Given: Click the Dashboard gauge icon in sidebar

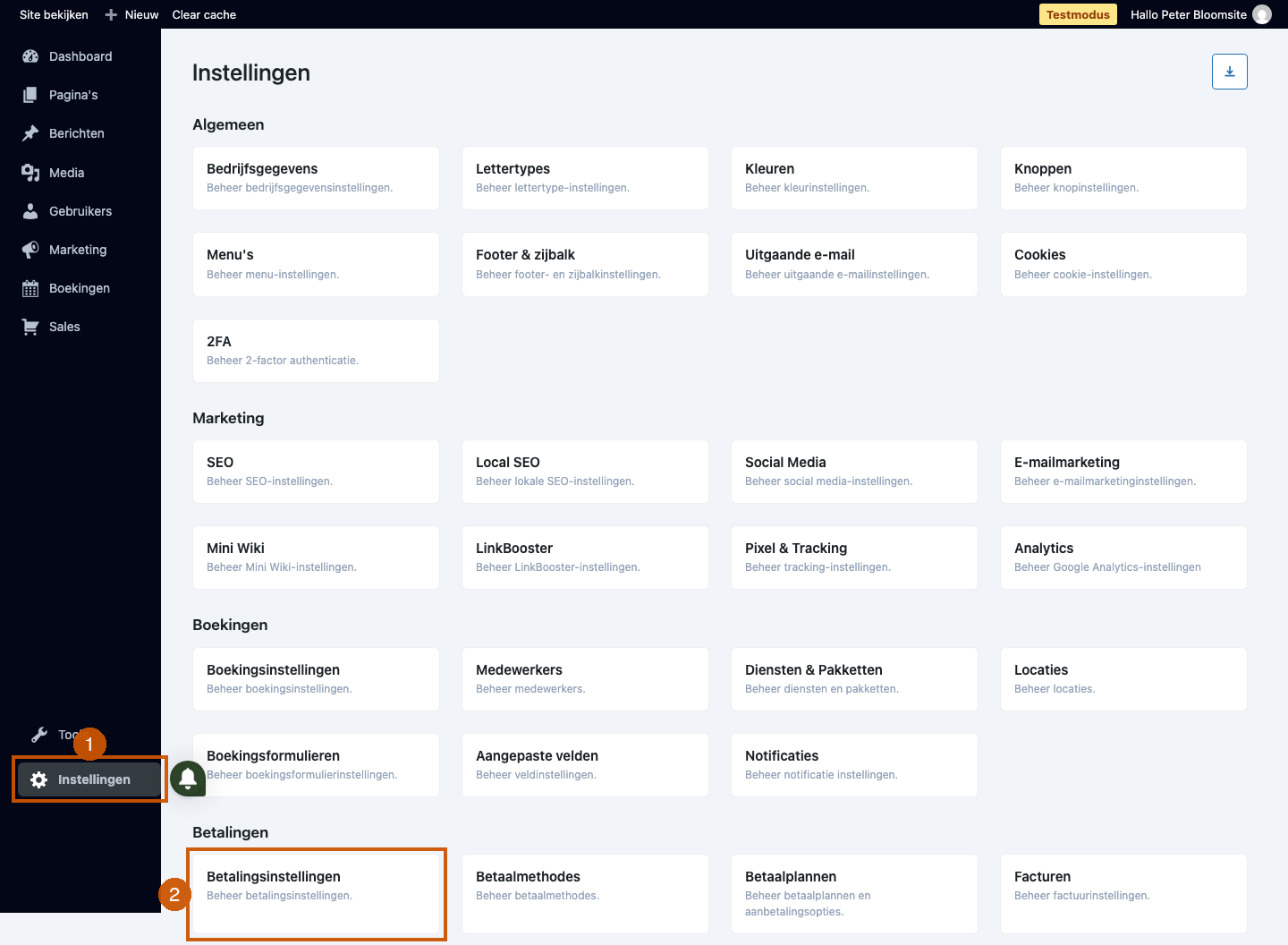Looking at the screenshot, I should pyautogui.click(x=30, y=56).
